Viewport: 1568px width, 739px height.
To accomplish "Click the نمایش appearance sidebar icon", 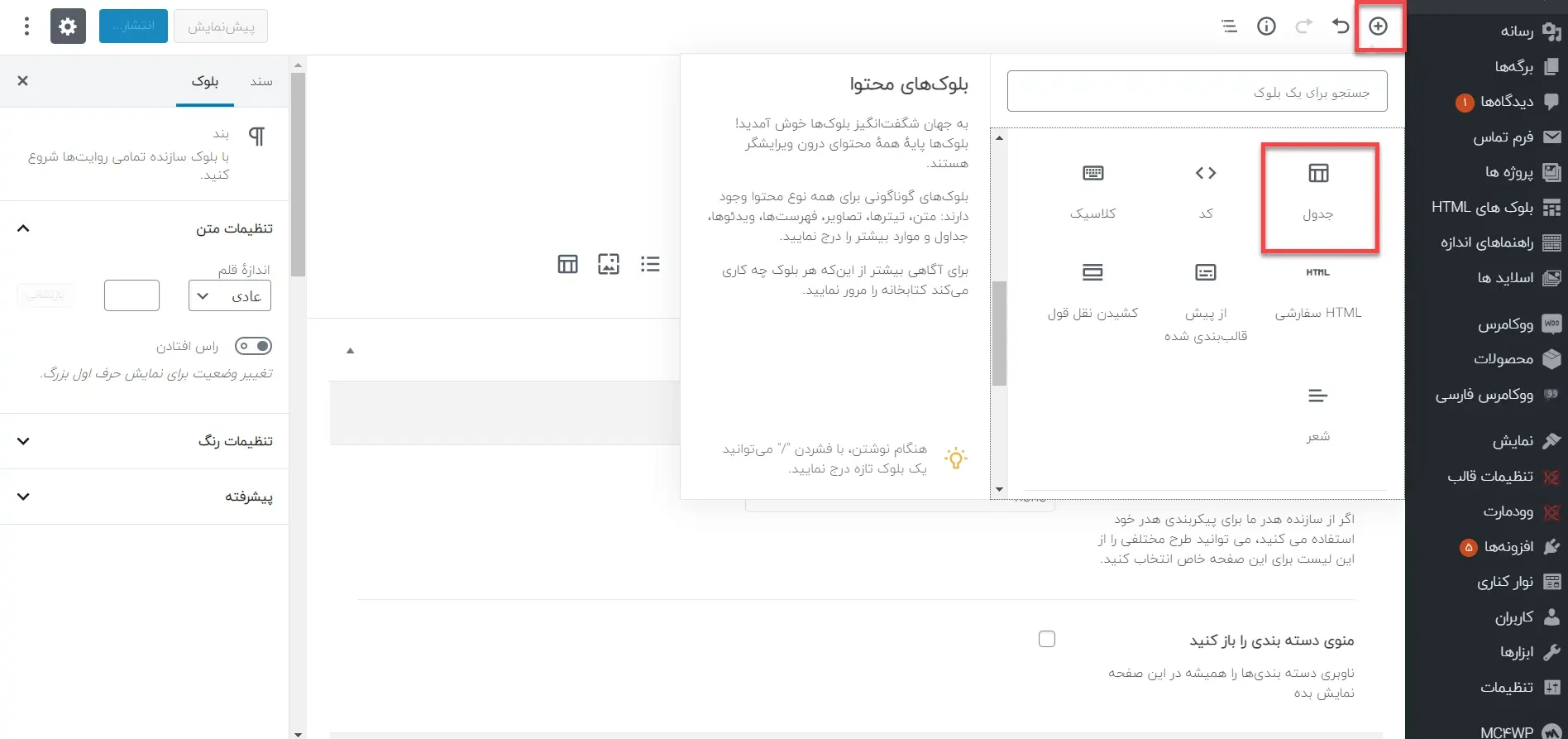I will tap(1551, 441).
